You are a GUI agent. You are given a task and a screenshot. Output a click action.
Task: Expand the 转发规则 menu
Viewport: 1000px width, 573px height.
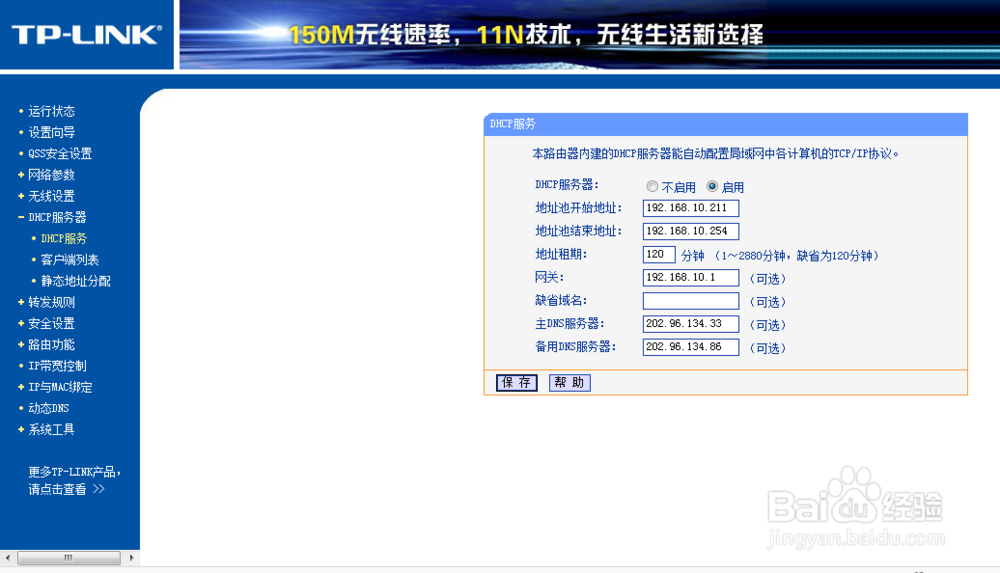click(52, 302)
